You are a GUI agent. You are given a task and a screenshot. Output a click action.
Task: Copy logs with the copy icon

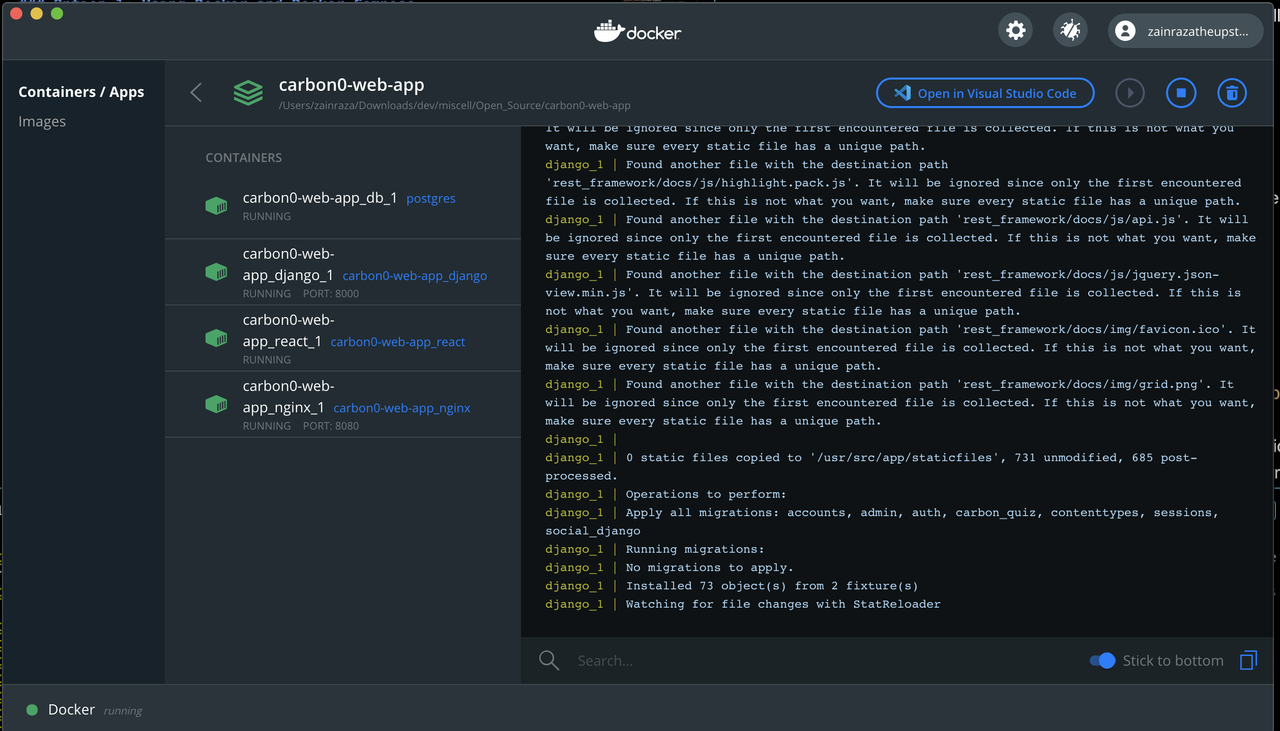click(x=1248, y=660)
